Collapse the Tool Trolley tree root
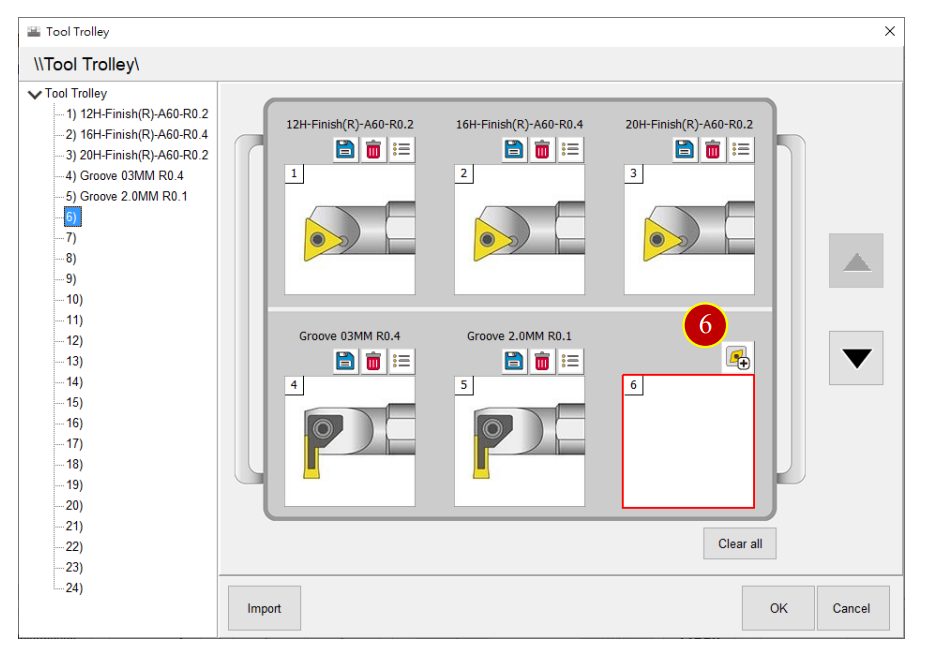Viewport: 934px width, 661px height. 35,94
